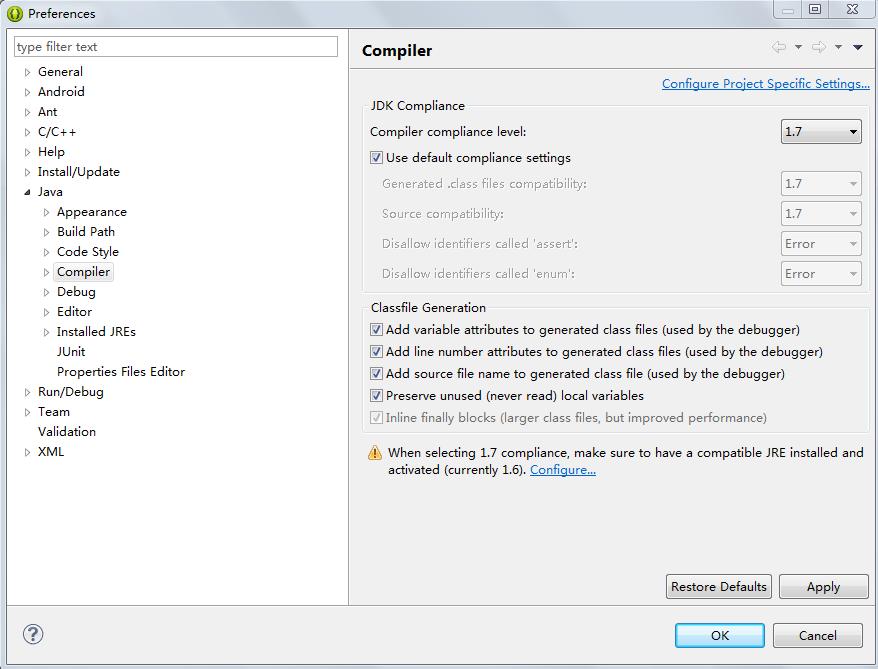Collapse the Java tree node

(28, 192)
